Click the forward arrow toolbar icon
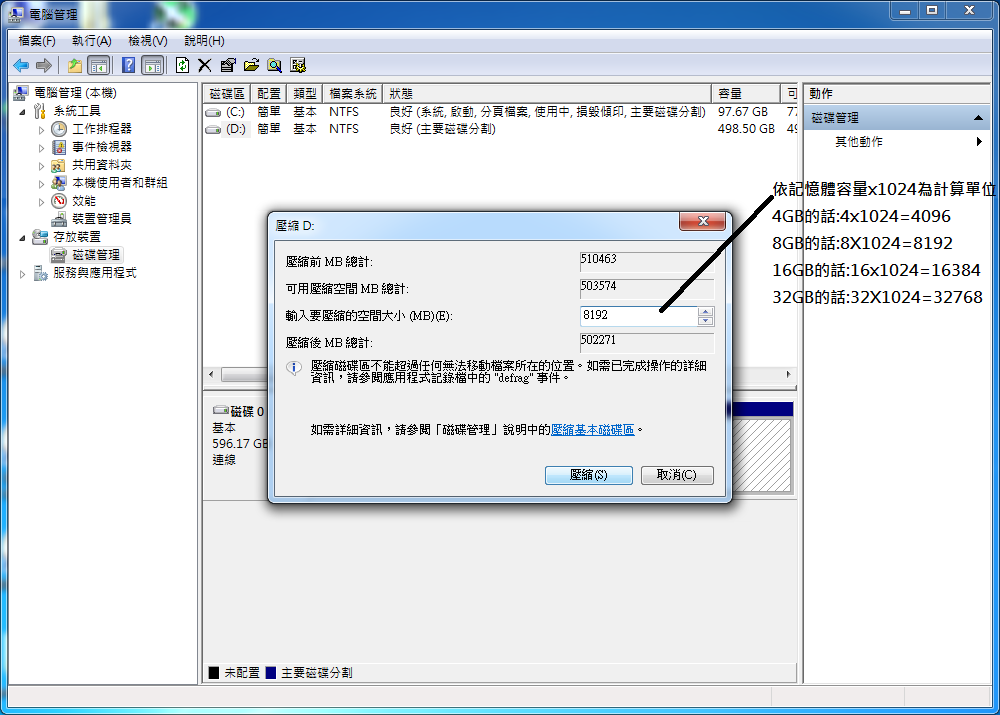Screen dimensions: 1000x715 pyautogui.click(x=44, y=65)
